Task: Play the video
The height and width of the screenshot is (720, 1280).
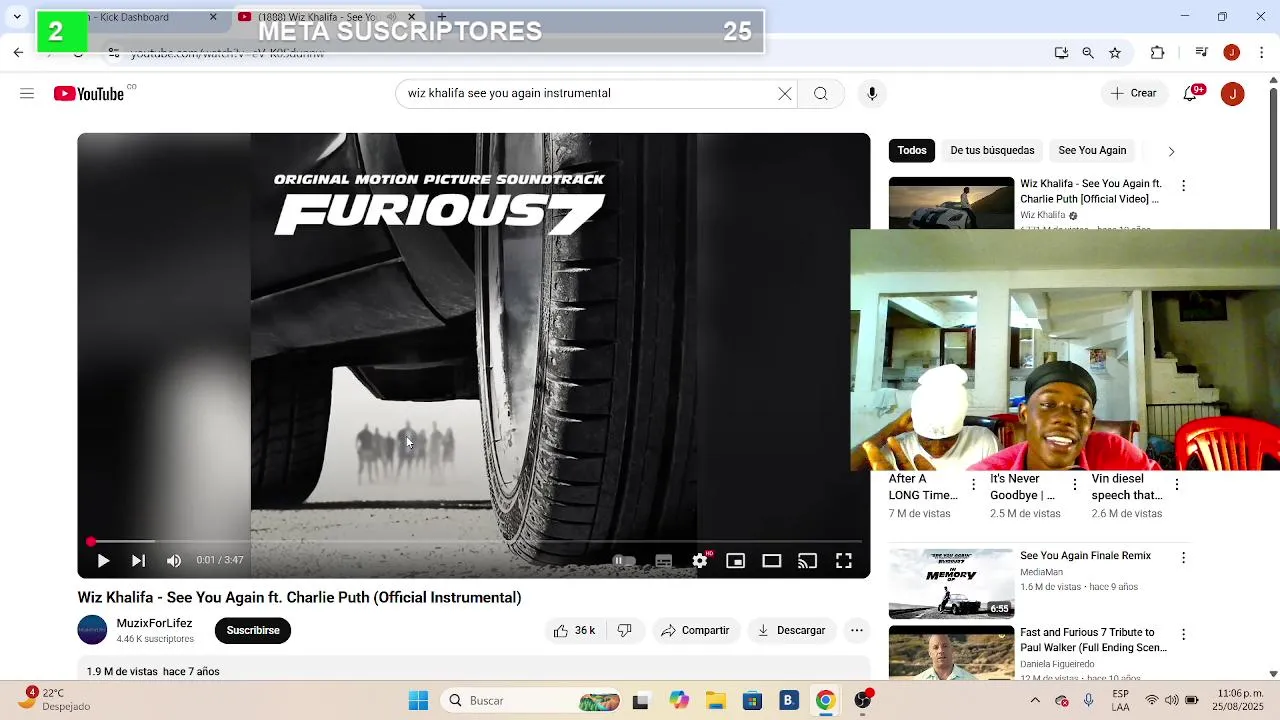Action: point(103,561)
